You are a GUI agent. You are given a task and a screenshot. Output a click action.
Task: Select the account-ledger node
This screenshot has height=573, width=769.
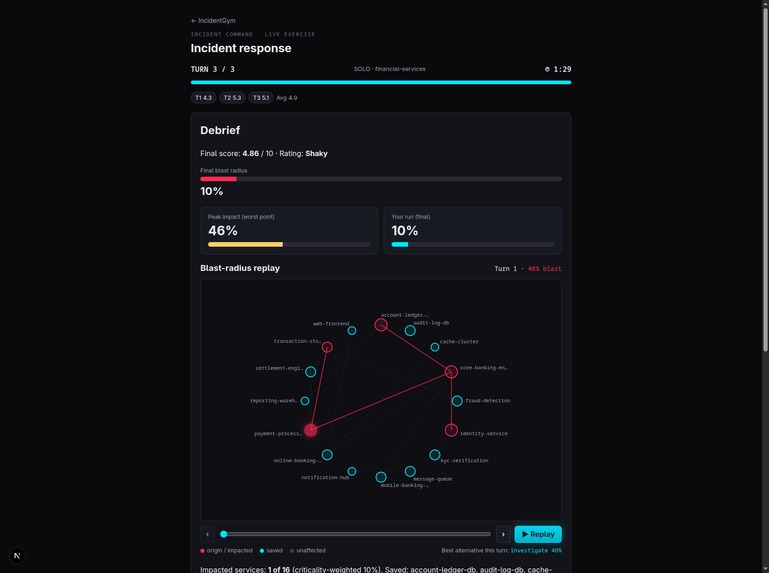tap(381, 325)
